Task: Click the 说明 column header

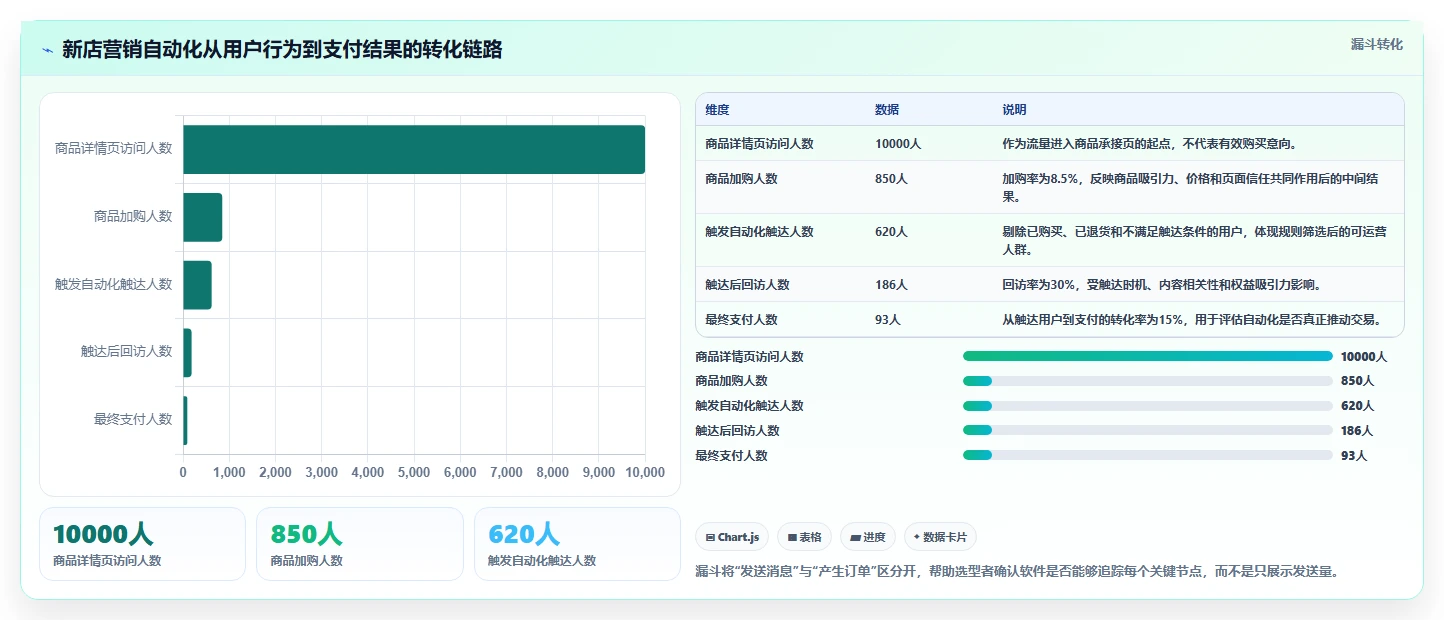Action: (1015, 110)
